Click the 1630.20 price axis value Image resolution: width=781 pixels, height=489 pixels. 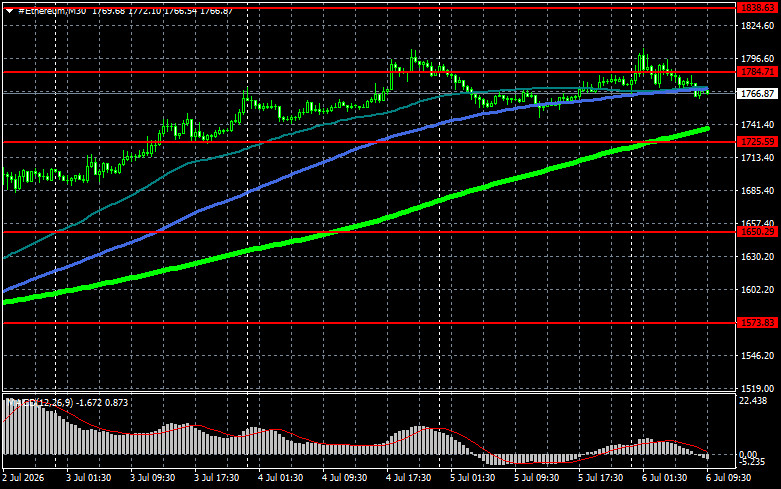758,256
